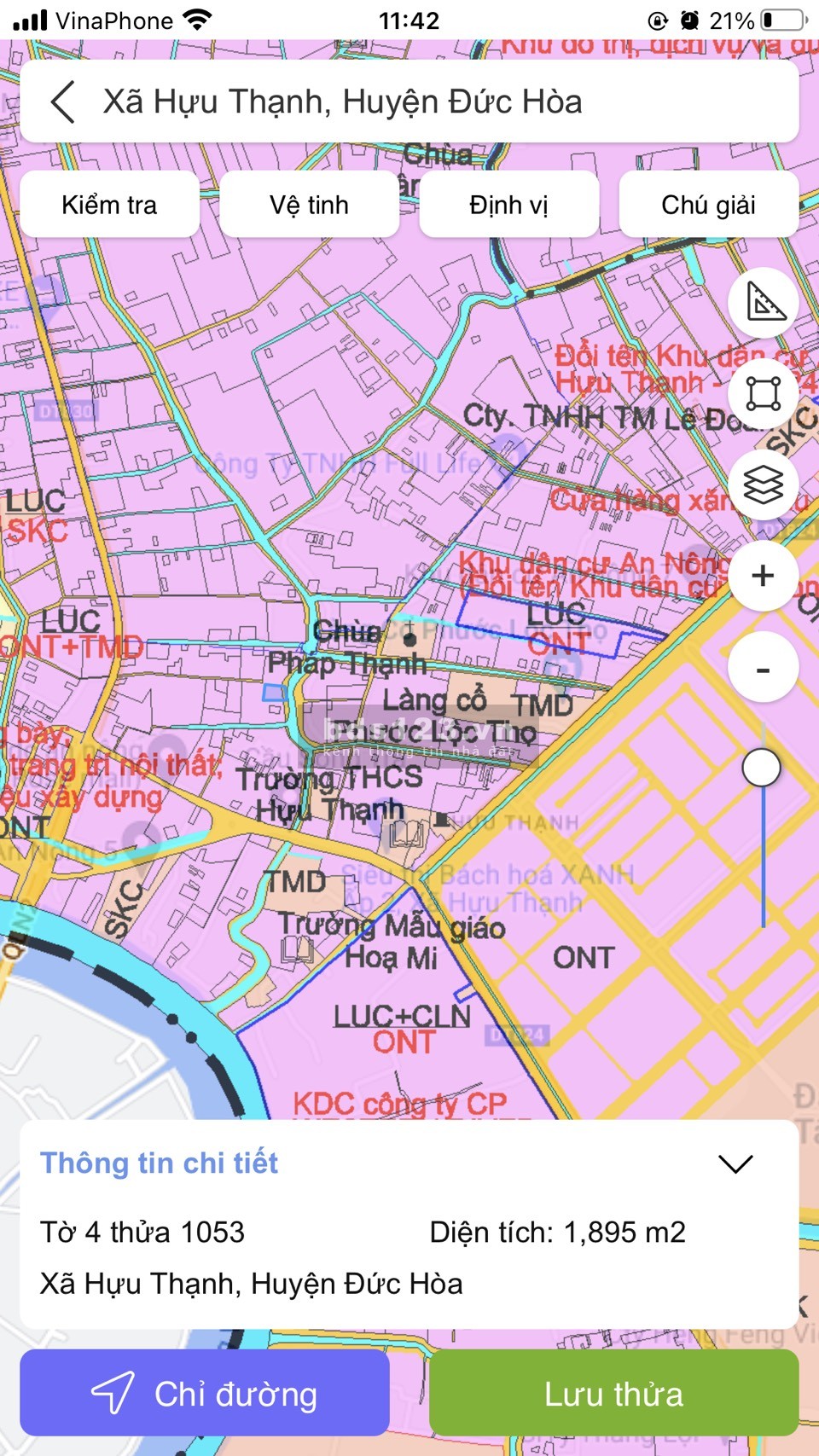Select the ruler measurement tool
The image size is (819, 1456).
tap(764, 302)
